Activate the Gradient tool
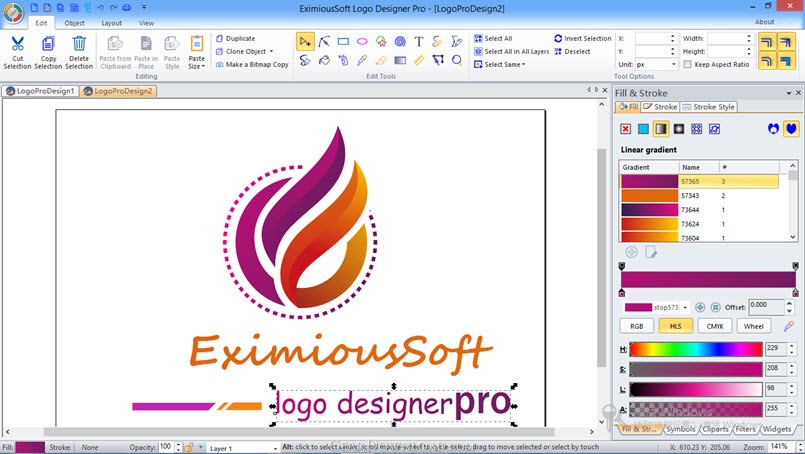The width and height of the screenshot is (805, 454). point(400,61)
